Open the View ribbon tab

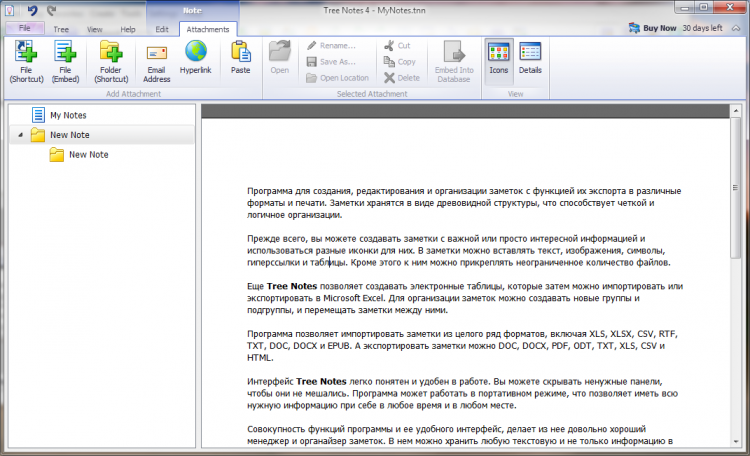point(94,29)
